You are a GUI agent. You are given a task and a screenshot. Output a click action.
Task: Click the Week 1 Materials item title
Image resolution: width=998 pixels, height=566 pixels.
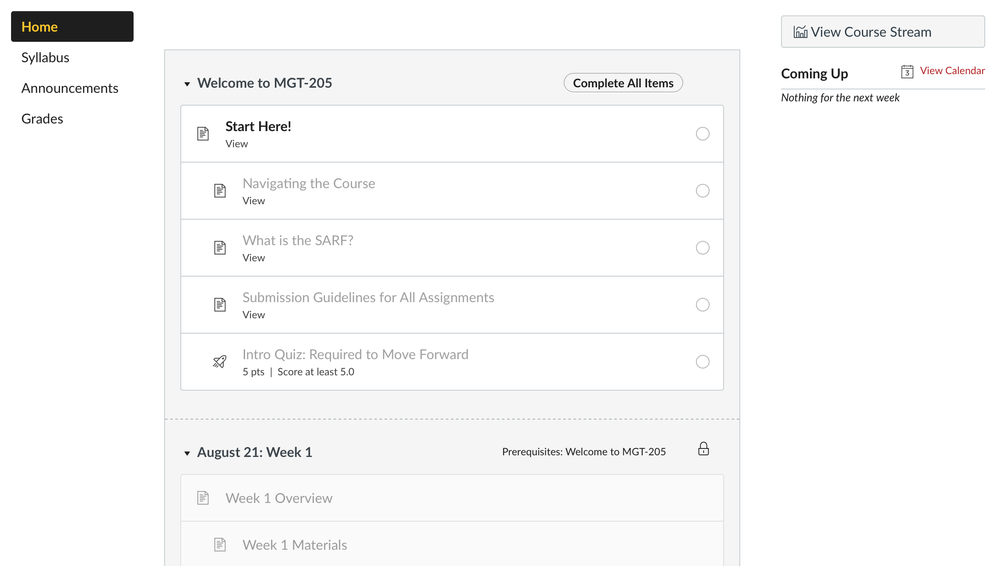click(x=295, y=545)
